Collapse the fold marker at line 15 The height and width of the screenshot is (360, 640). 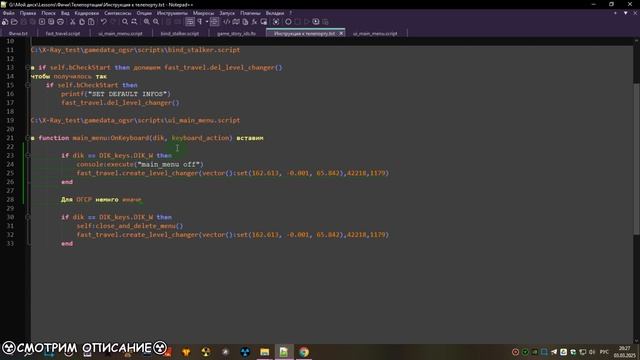[28, 85]
